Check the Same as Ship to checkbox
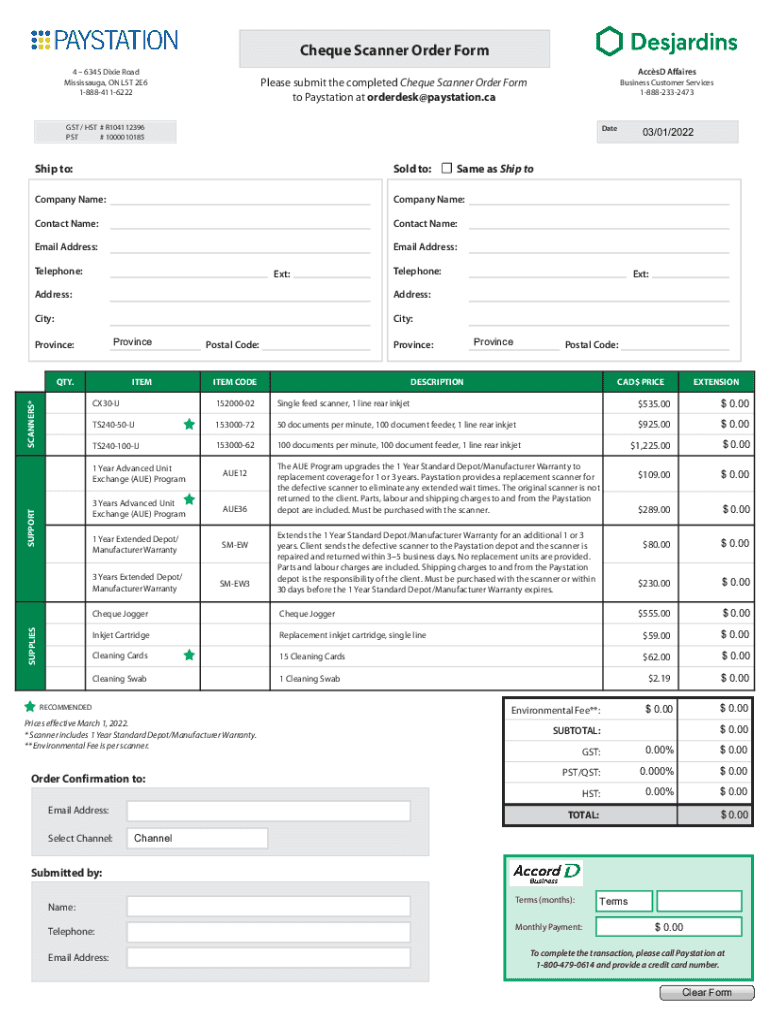Viewport: 770px width, 1024px height. point(447,168)
